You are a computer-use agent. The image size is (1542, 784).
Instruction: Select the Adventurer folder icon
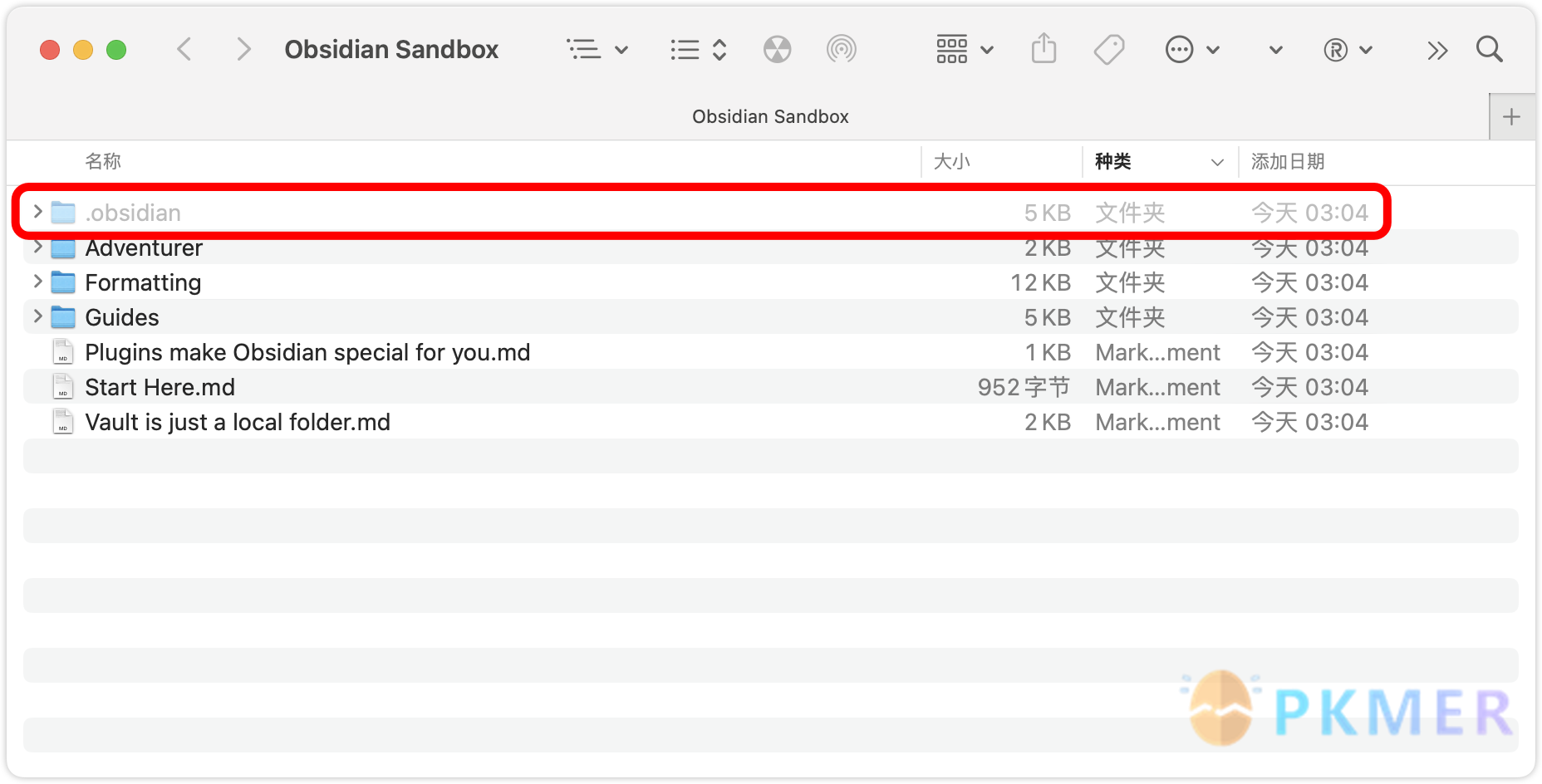pos(63,247)
